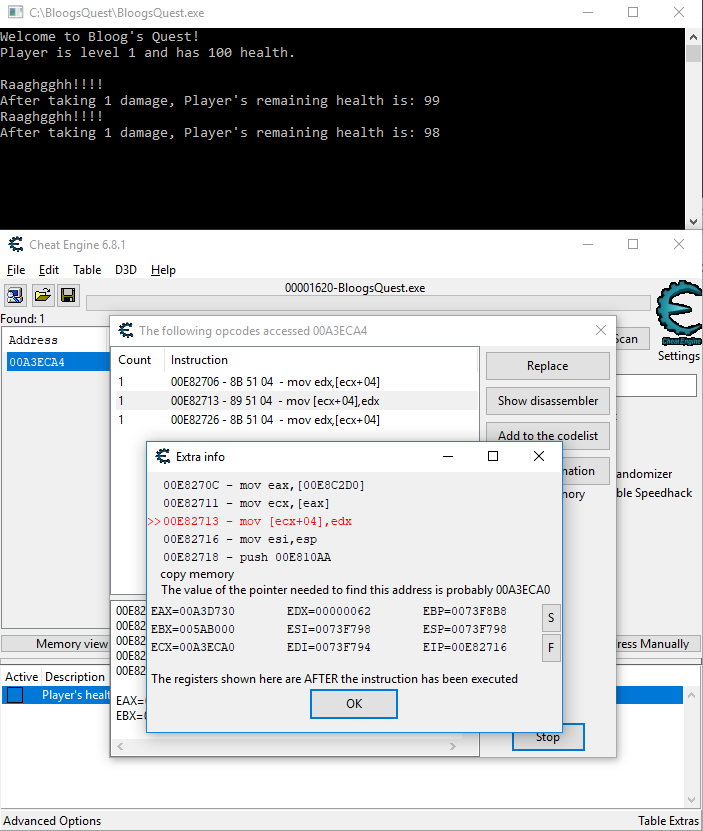Viewport: 703px width, 831px height.
Task: Click the S button in Extra info
Action: point(551,618)
